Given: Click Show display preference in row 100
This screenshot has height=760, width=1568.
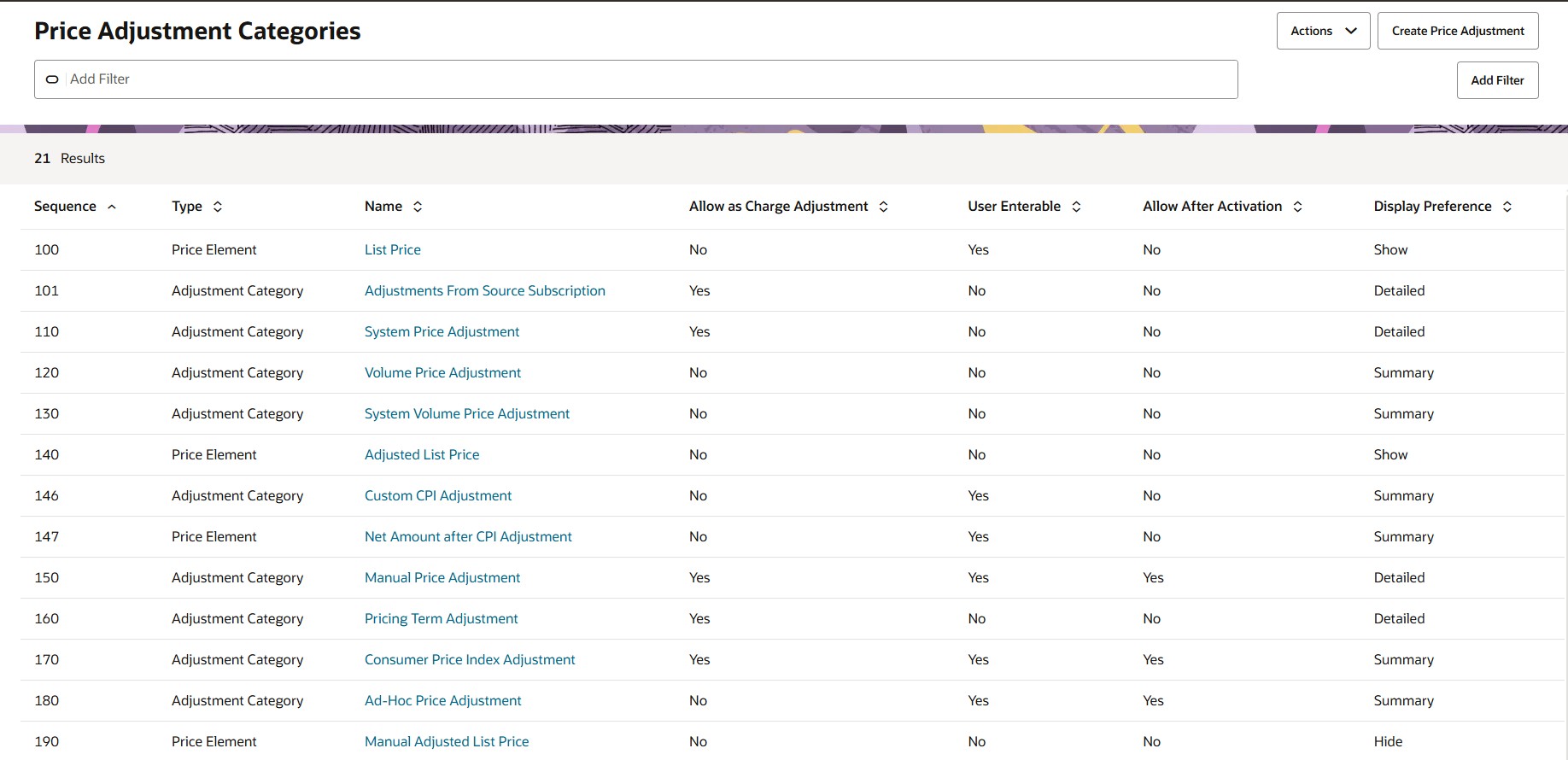Looking at the screenshot, I should (x=1390, y=249).
